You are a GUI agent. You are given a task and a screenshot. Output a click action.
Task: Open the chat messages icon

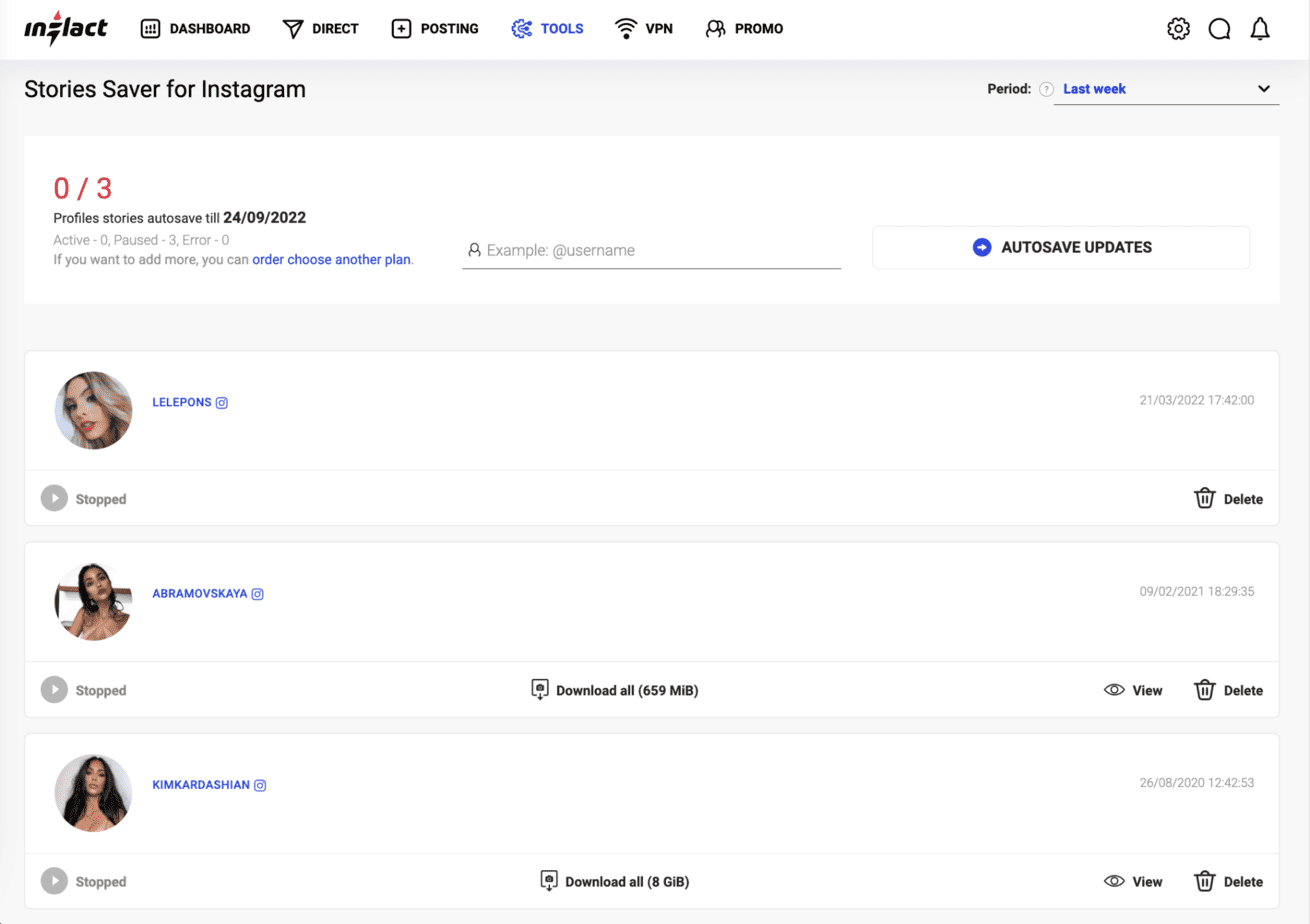(x=1219, y=29)
